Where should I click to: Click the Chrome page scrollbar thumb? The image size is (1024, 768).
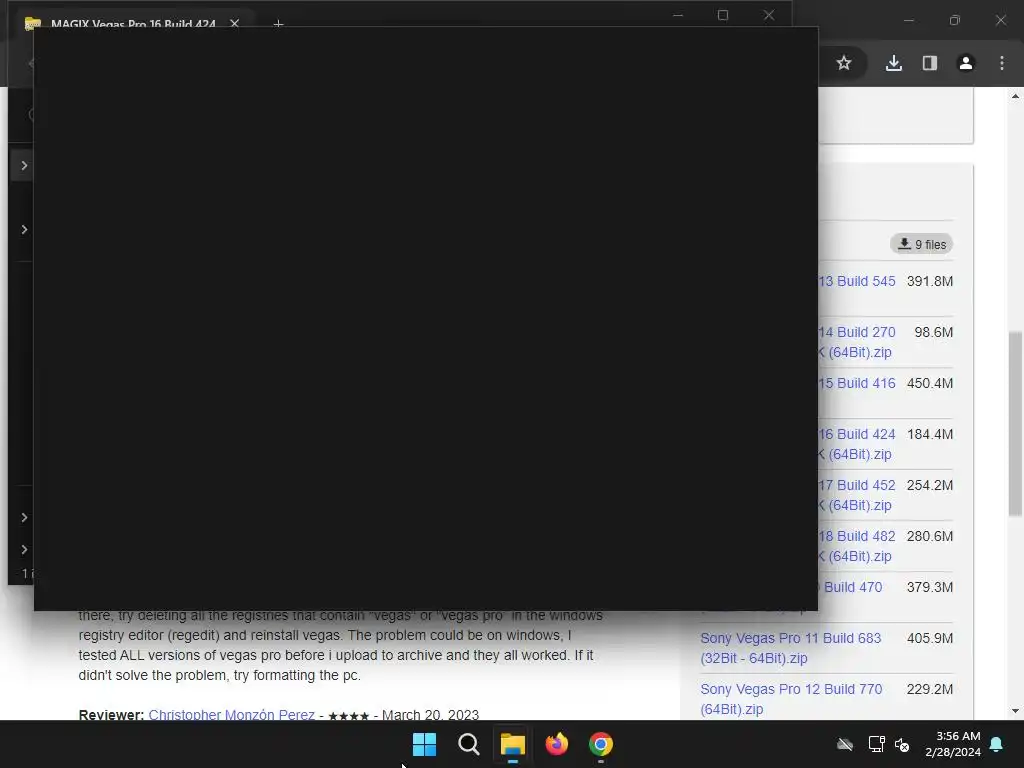(1015, 424)
